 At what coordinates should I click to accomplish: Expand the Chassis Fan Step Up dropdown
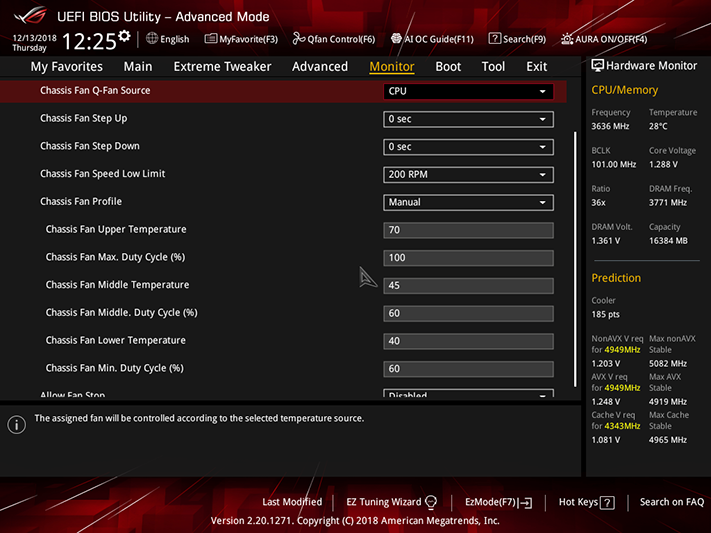tap(468, 119)
